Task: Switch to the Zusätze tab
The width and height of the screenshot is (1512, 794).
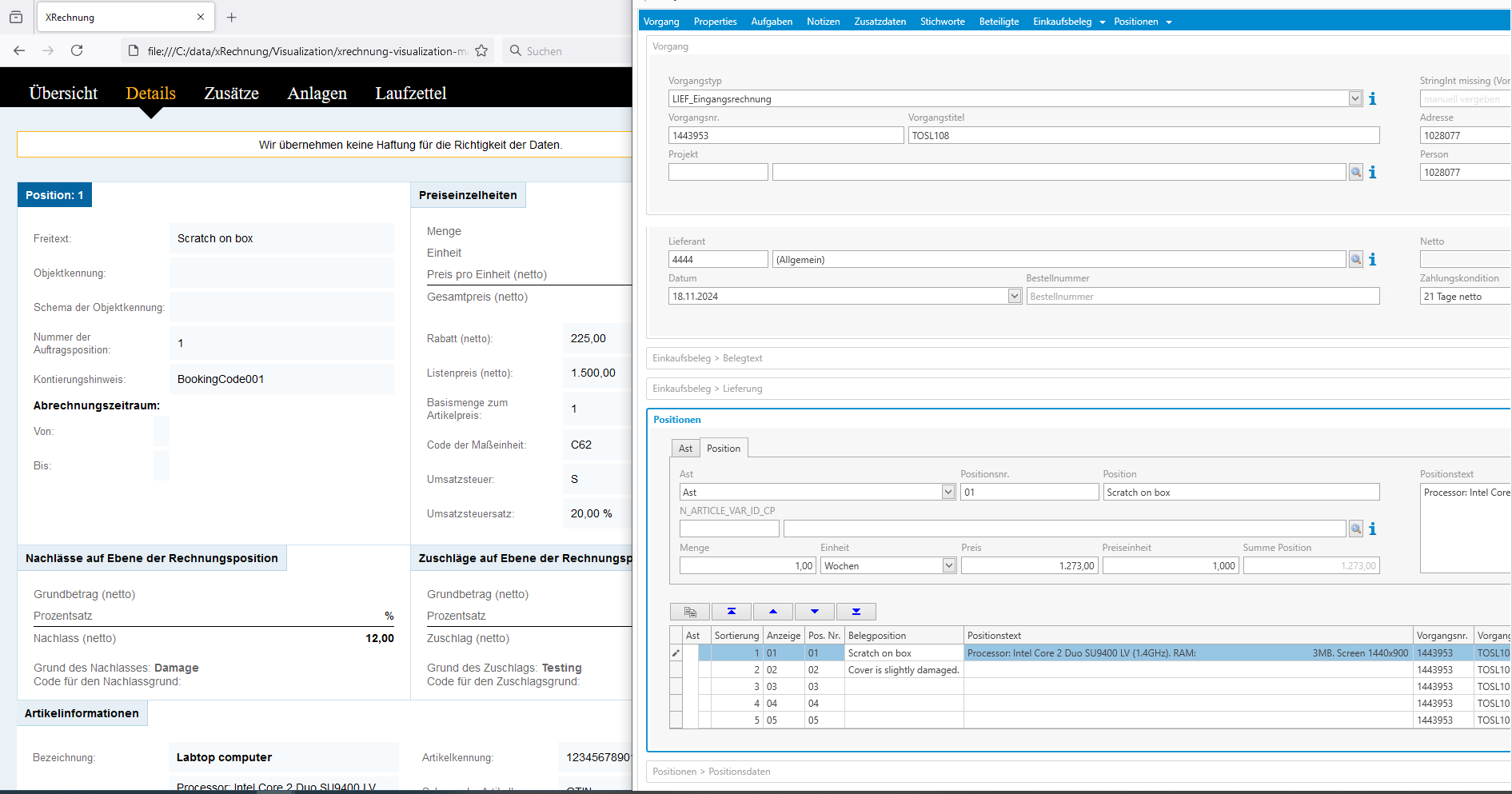Action: click(x=231, y=94)
